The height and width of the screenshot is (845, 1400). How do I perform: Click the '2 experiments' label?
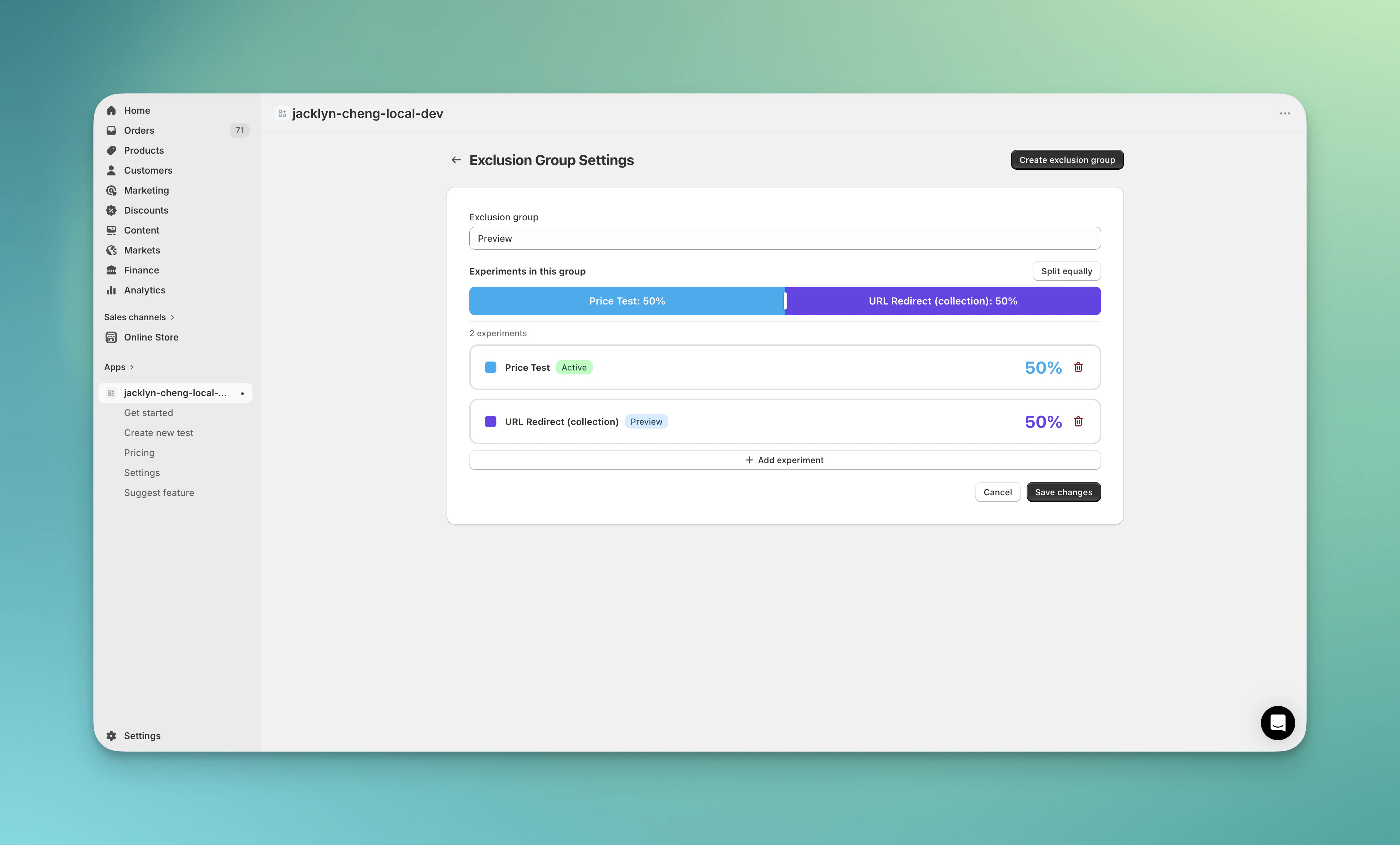[x=498, y=333]
